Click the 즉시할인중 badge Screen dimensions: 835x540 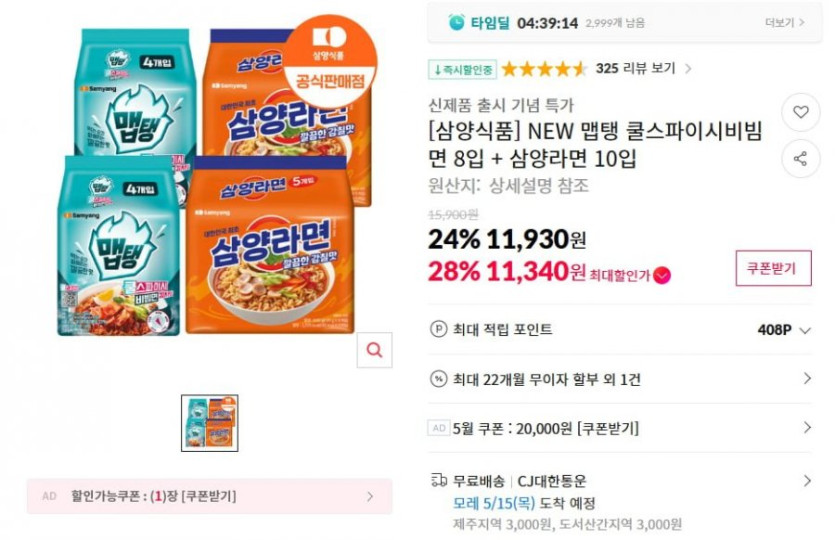[462, 69]
